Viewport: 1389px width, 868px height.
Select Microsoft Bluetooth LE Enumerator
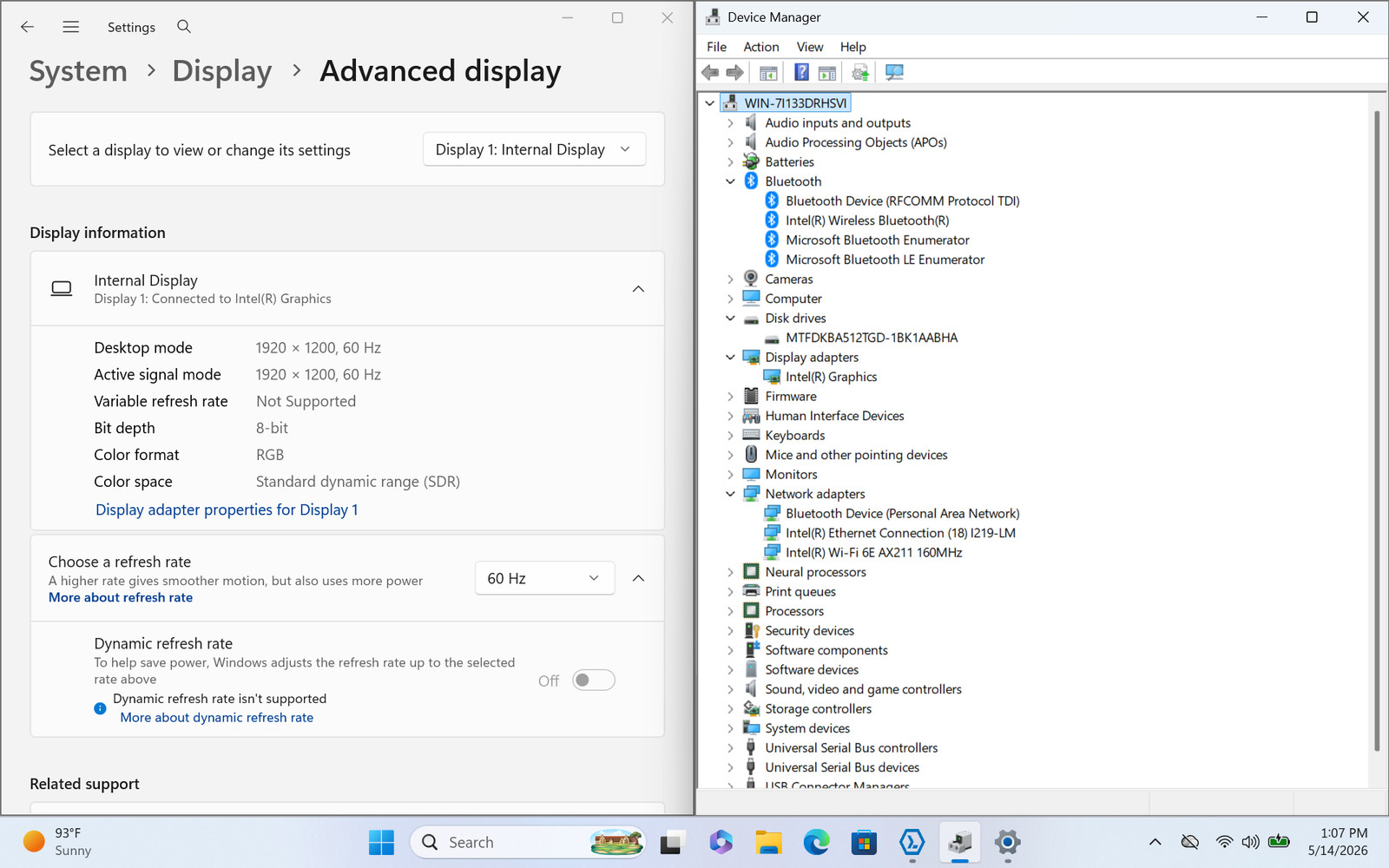(x=885, y=260)
